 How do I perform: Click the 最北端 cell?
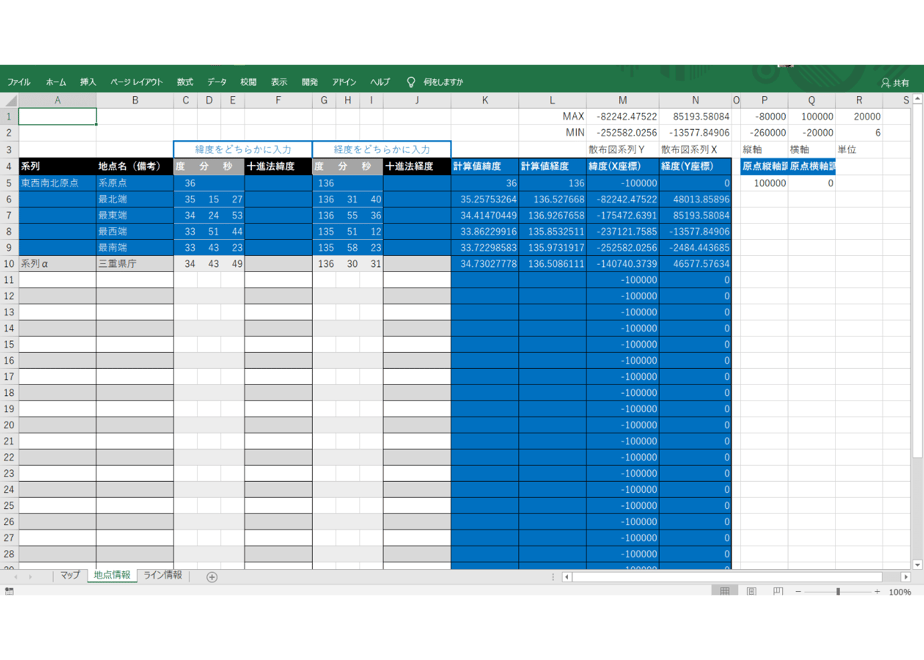pyautogui.click(x=135, y=199)
